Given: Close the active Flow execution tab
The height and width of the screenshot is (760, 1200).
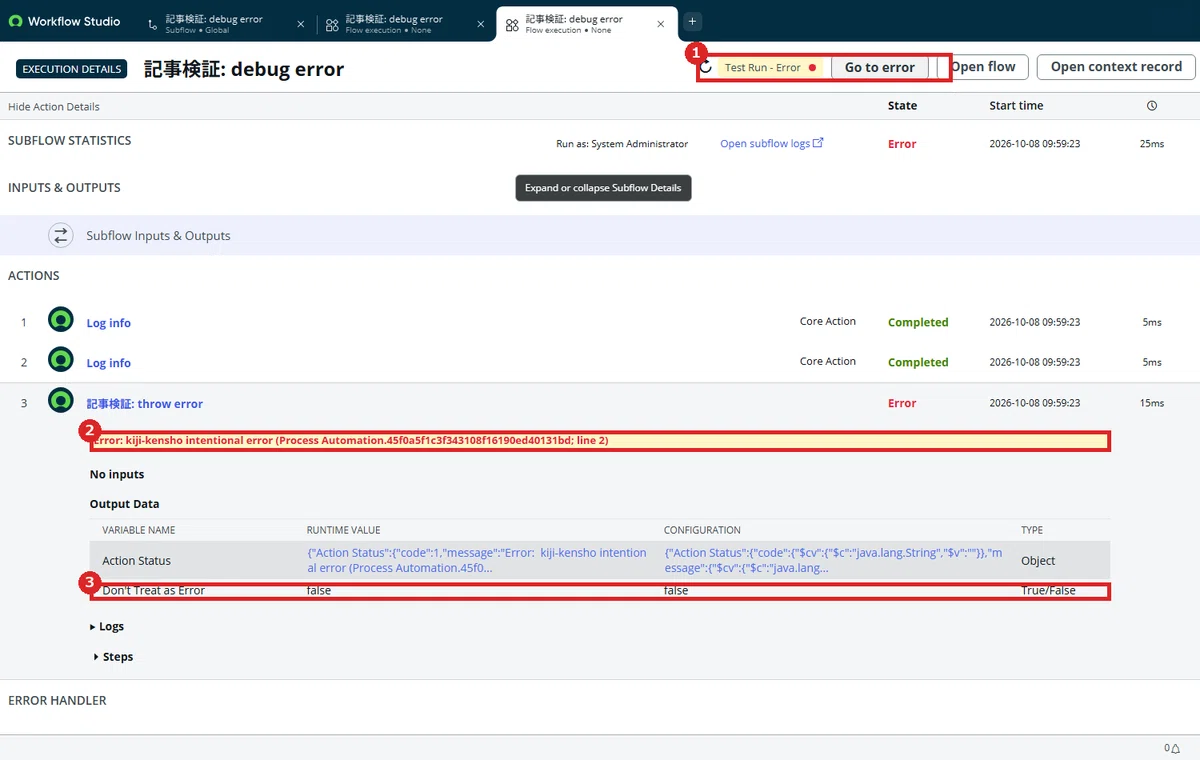Looking at the screenshot, I should click(x=660, y=23).
